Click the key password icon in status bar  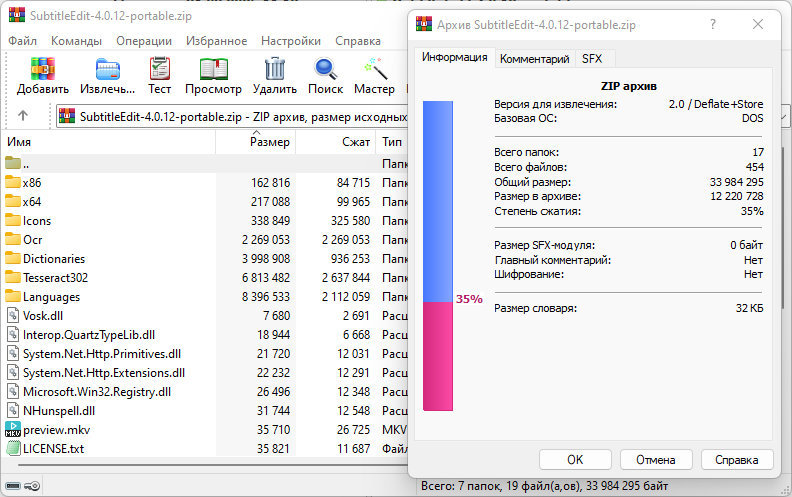(x=32, y=486)
